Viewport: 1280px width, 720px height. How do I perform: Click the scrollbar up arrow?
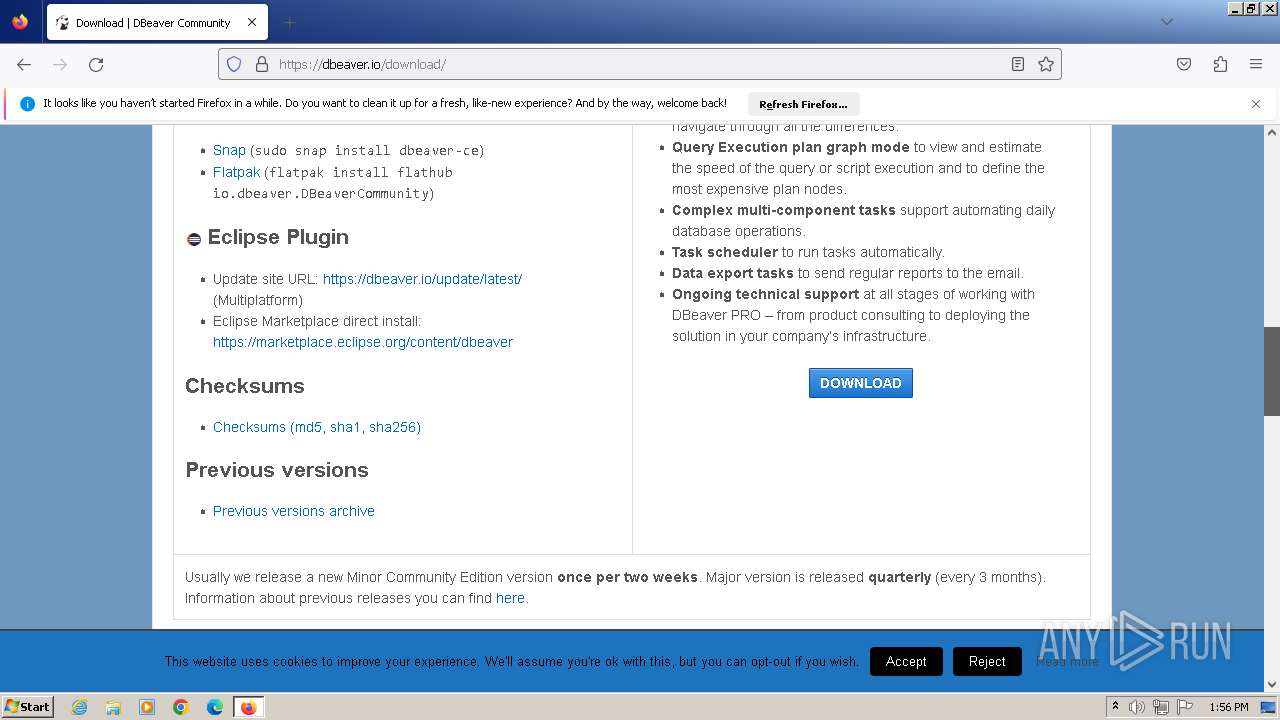1272,132
